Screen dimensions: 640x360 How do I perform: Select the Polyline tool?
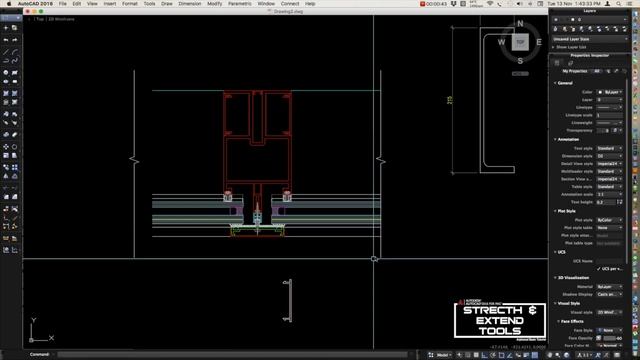[6, 60]
